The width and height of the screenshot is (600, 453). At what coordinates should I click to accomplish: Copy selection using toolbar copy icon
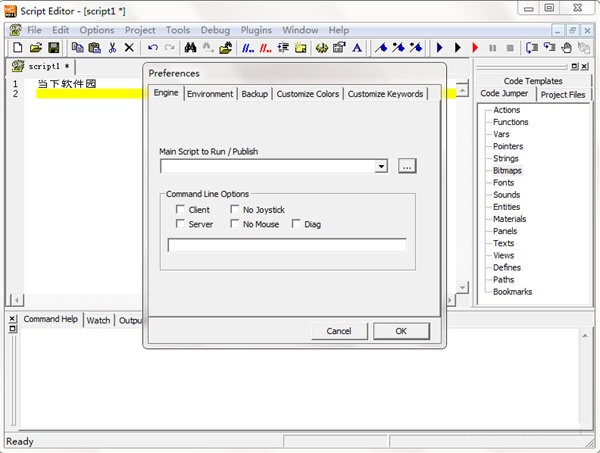[78, 48]
